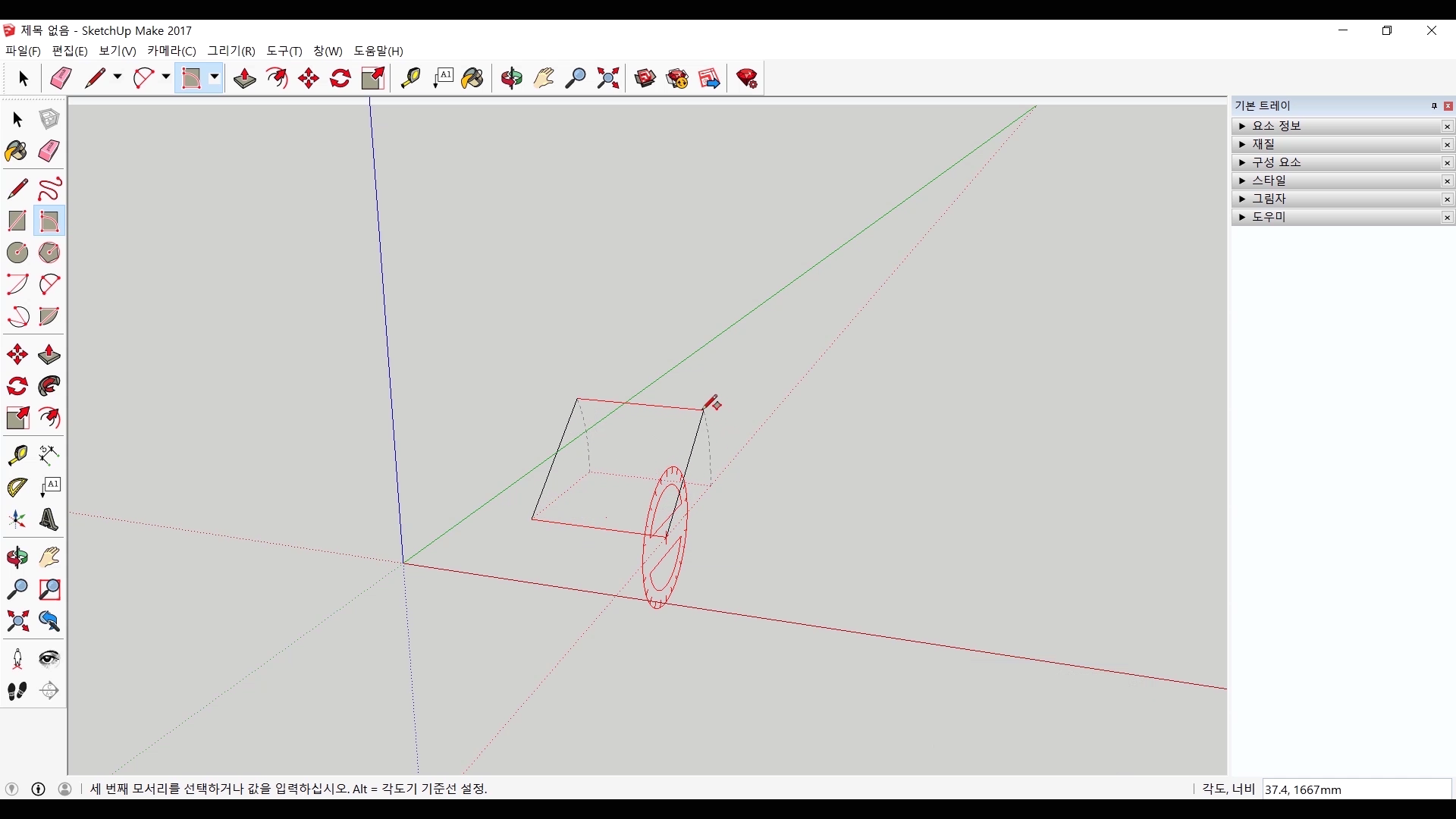Screen dimensions: 1456x819
Task: Open the Arc tool dropdown arrow
Action: [165, 77]
